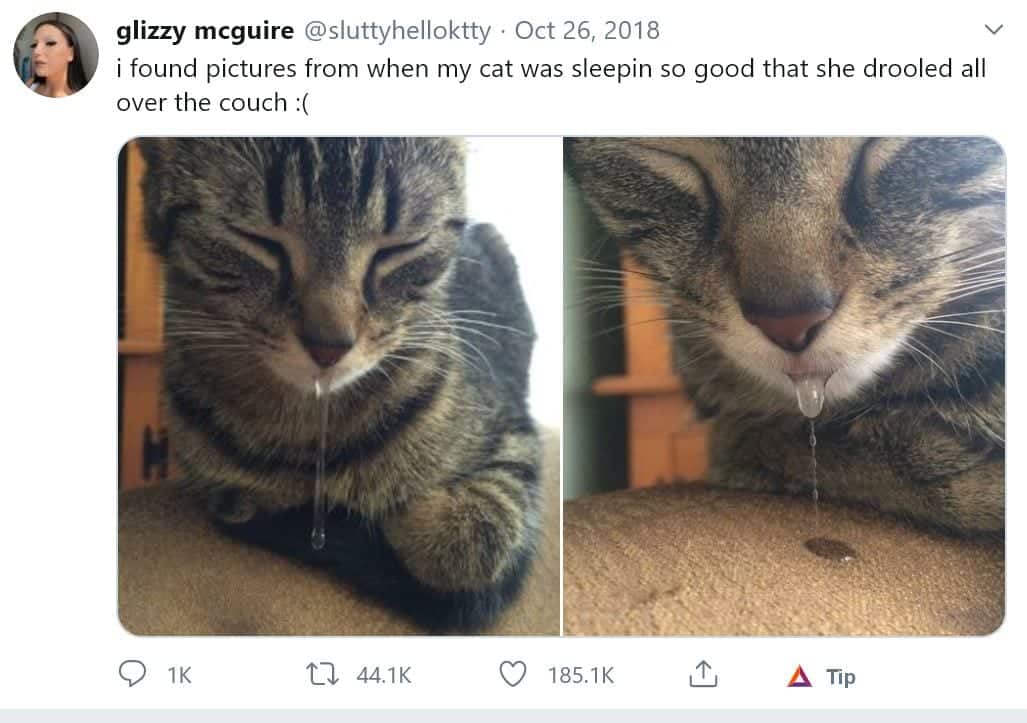
Task: Click the tweet text about drooling cat
Action: (551, 85)
